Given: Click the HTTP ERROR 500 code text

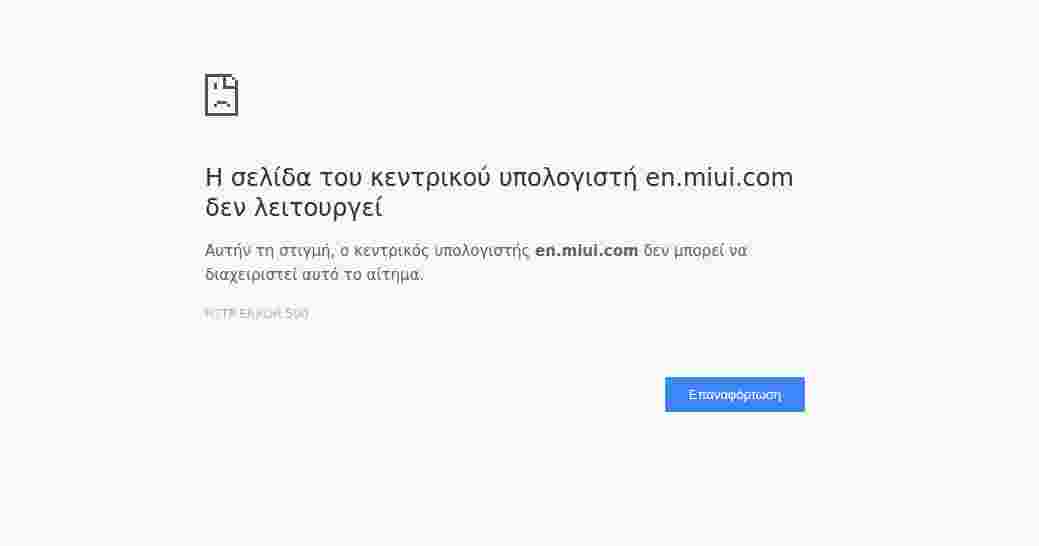Looking at the screenshot, I should click(257, 314).
